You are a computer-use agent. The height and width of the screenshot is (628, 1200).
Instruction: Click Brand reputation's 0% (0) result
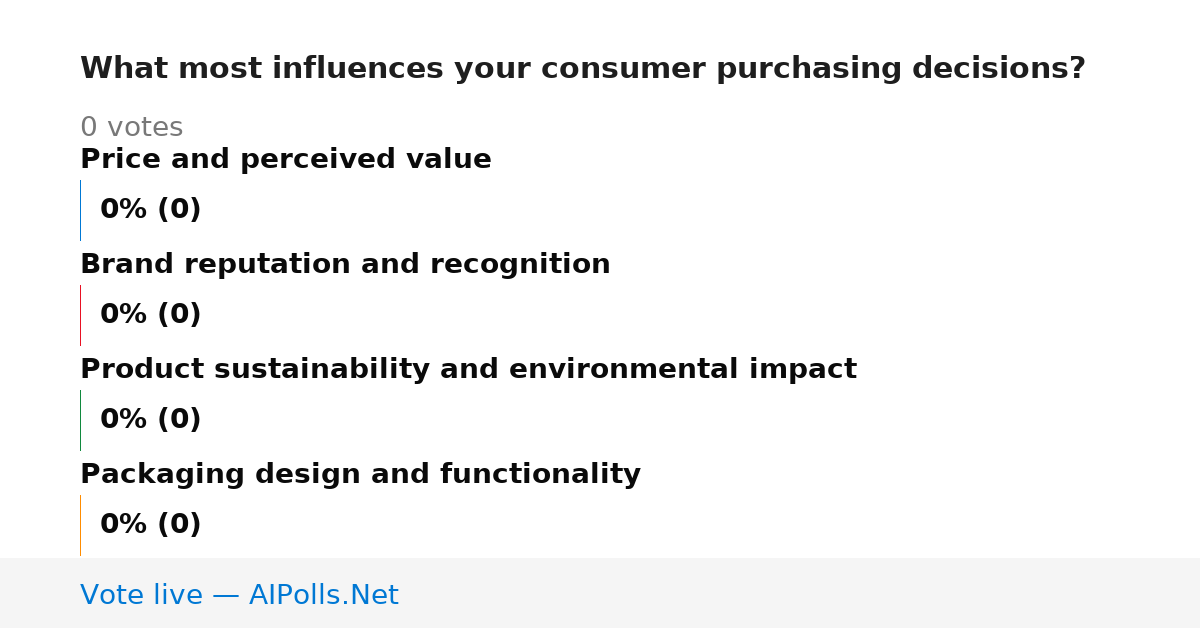click(151, 315)
